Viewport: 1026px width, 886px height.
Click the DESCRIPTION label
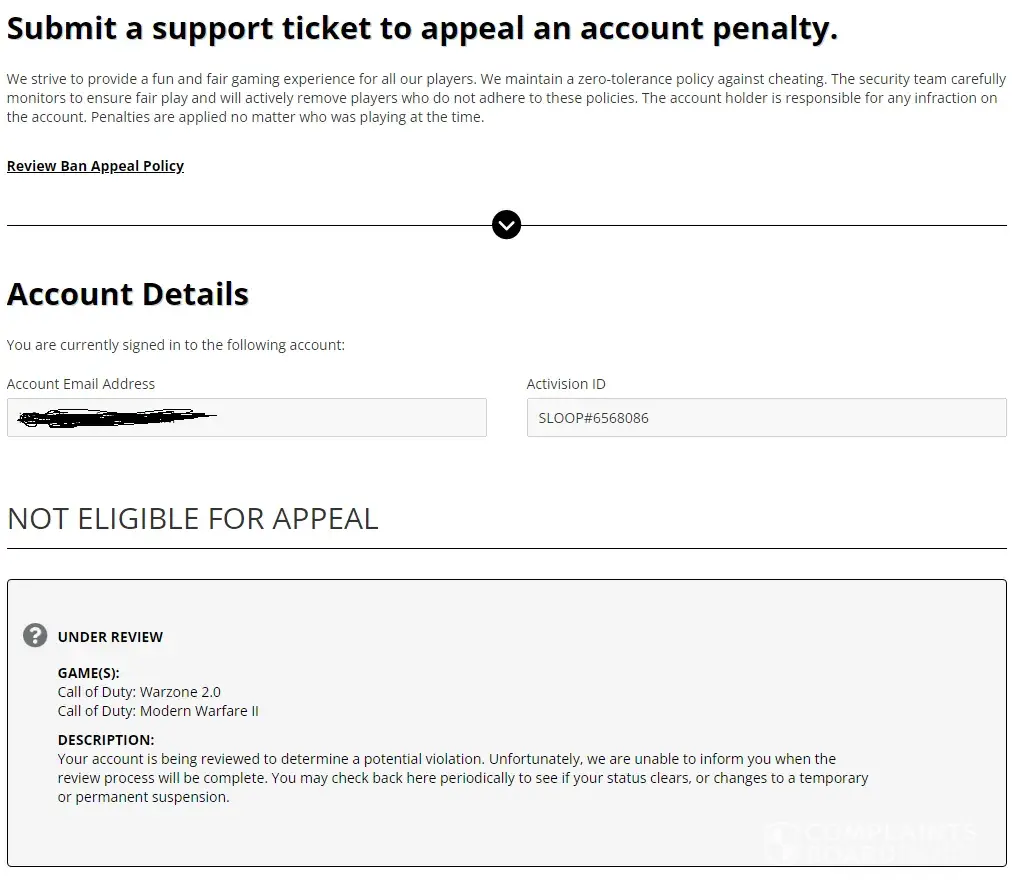(x=106, y=740)
